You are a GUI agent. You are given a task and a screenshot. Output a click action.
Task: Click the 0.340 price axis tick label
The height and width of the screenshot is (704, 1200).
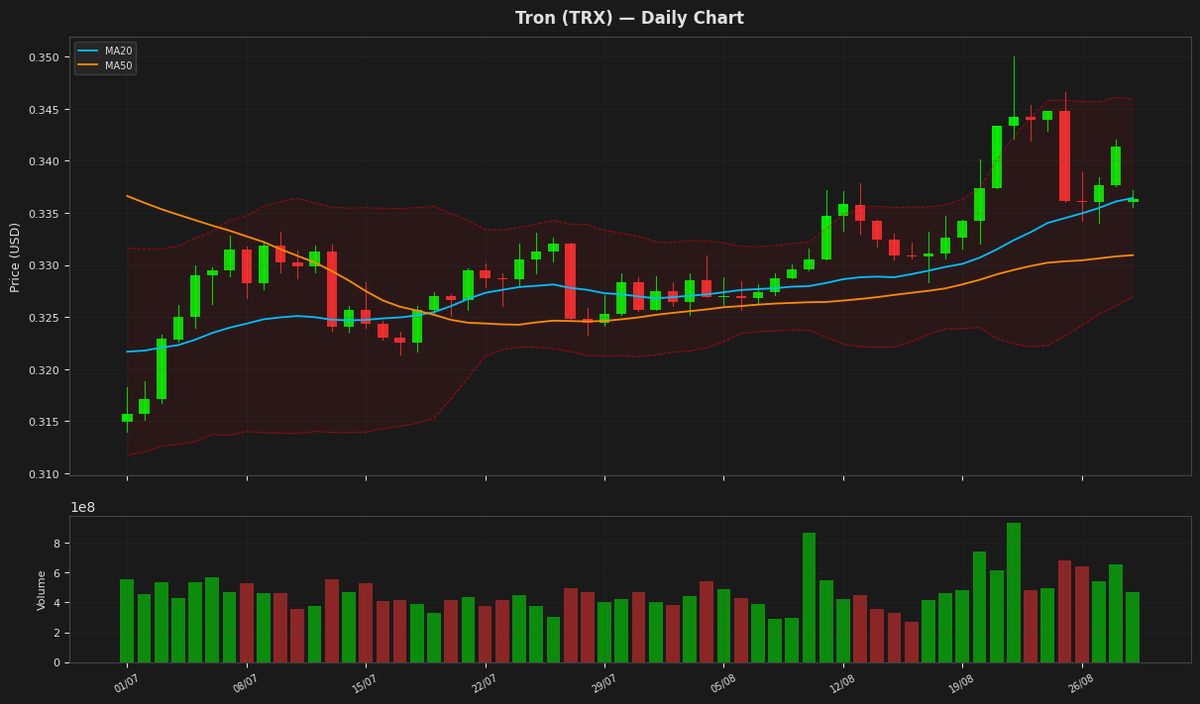[42, 162]
